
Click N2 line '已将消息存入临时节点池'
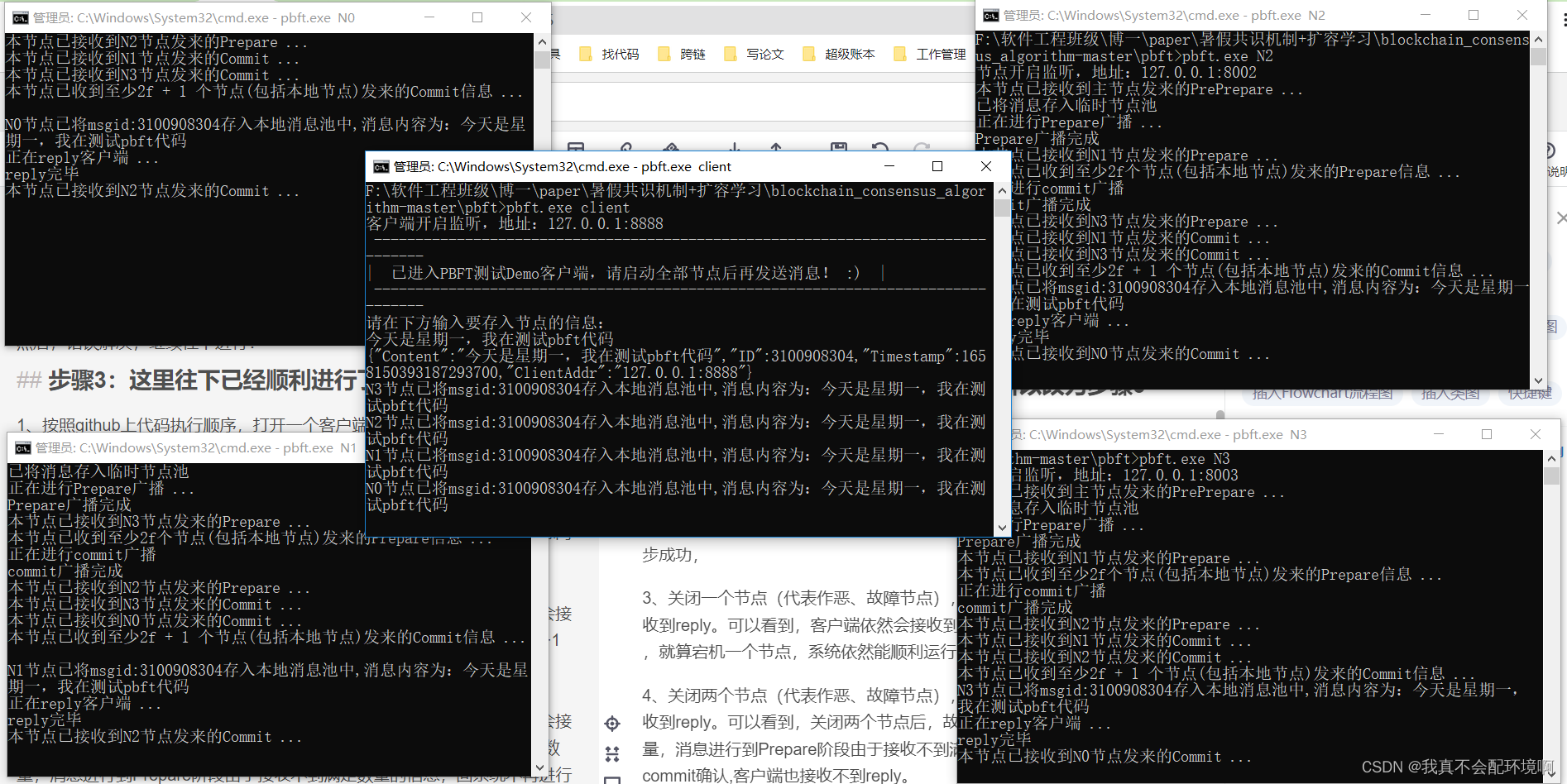coord(1066,106)
